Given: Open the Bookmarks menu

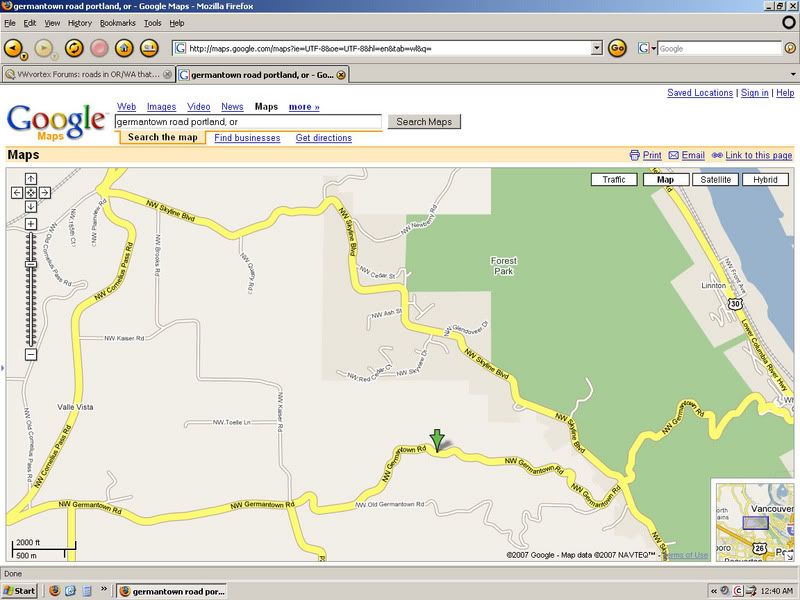Looking at the screenshot, I should (117, 22).
